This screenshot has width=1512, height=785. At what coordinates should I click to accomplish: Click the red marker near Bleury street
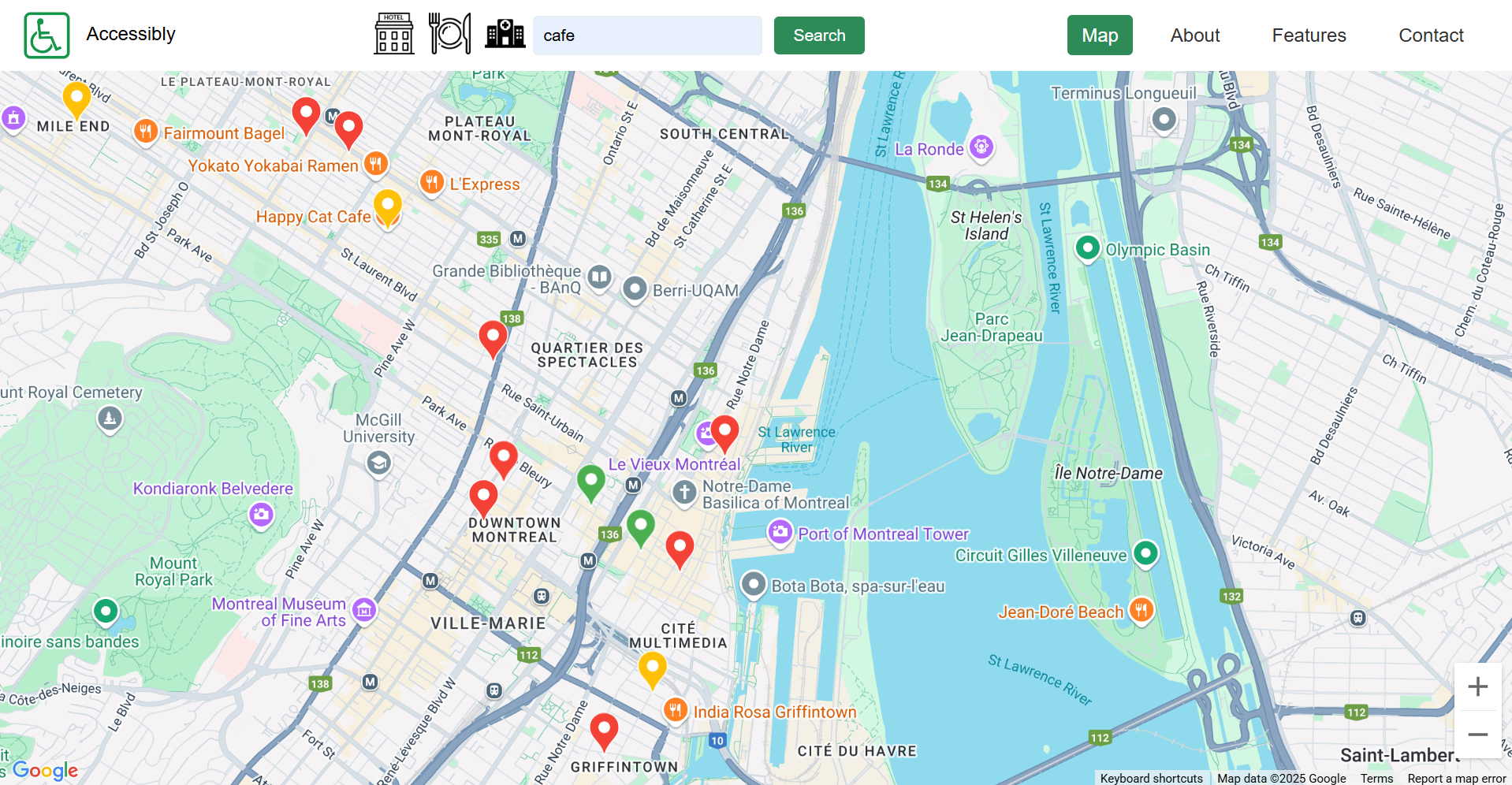(x=504, y=460)
